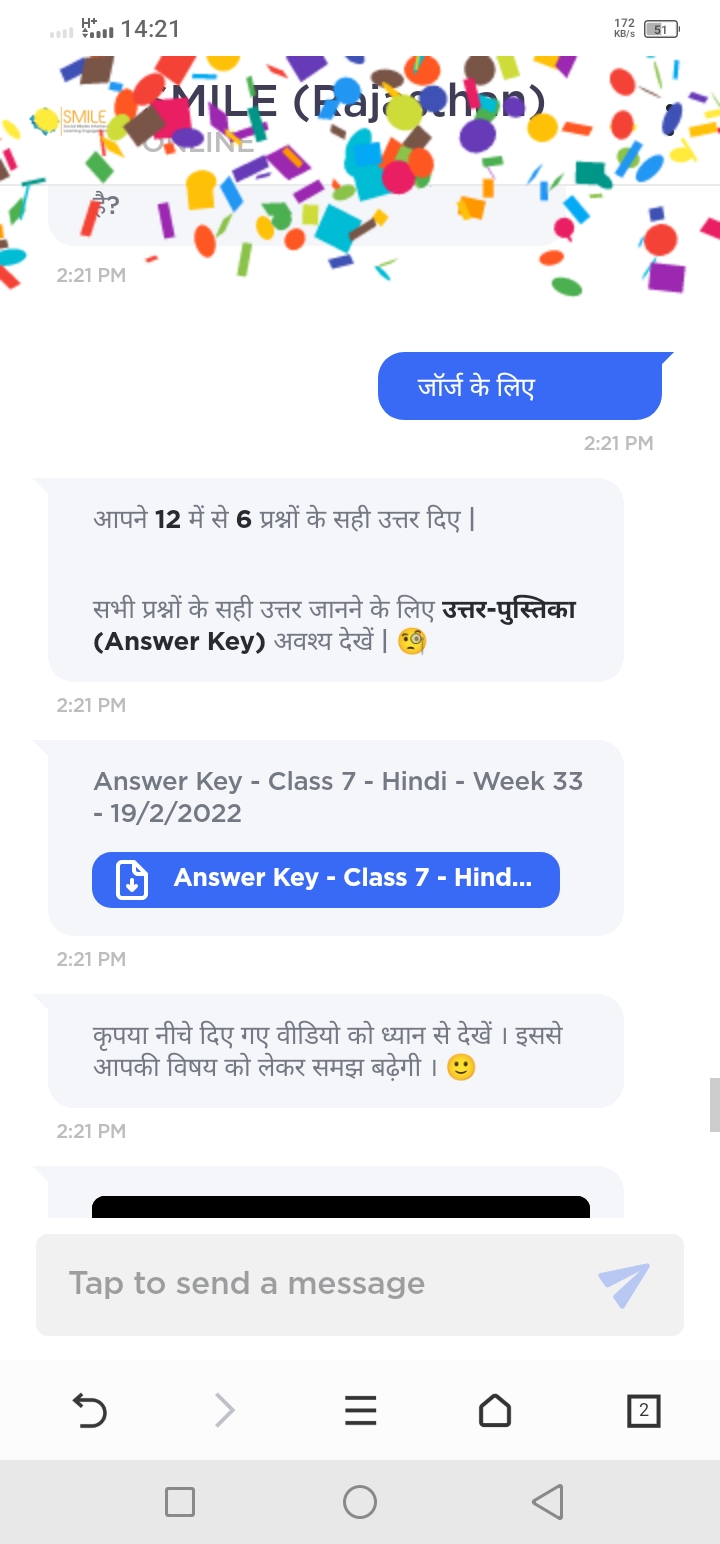Tap the Answer Key Week 33 title text
Viewport: 720px width, 1544px height.
(338, 797)
